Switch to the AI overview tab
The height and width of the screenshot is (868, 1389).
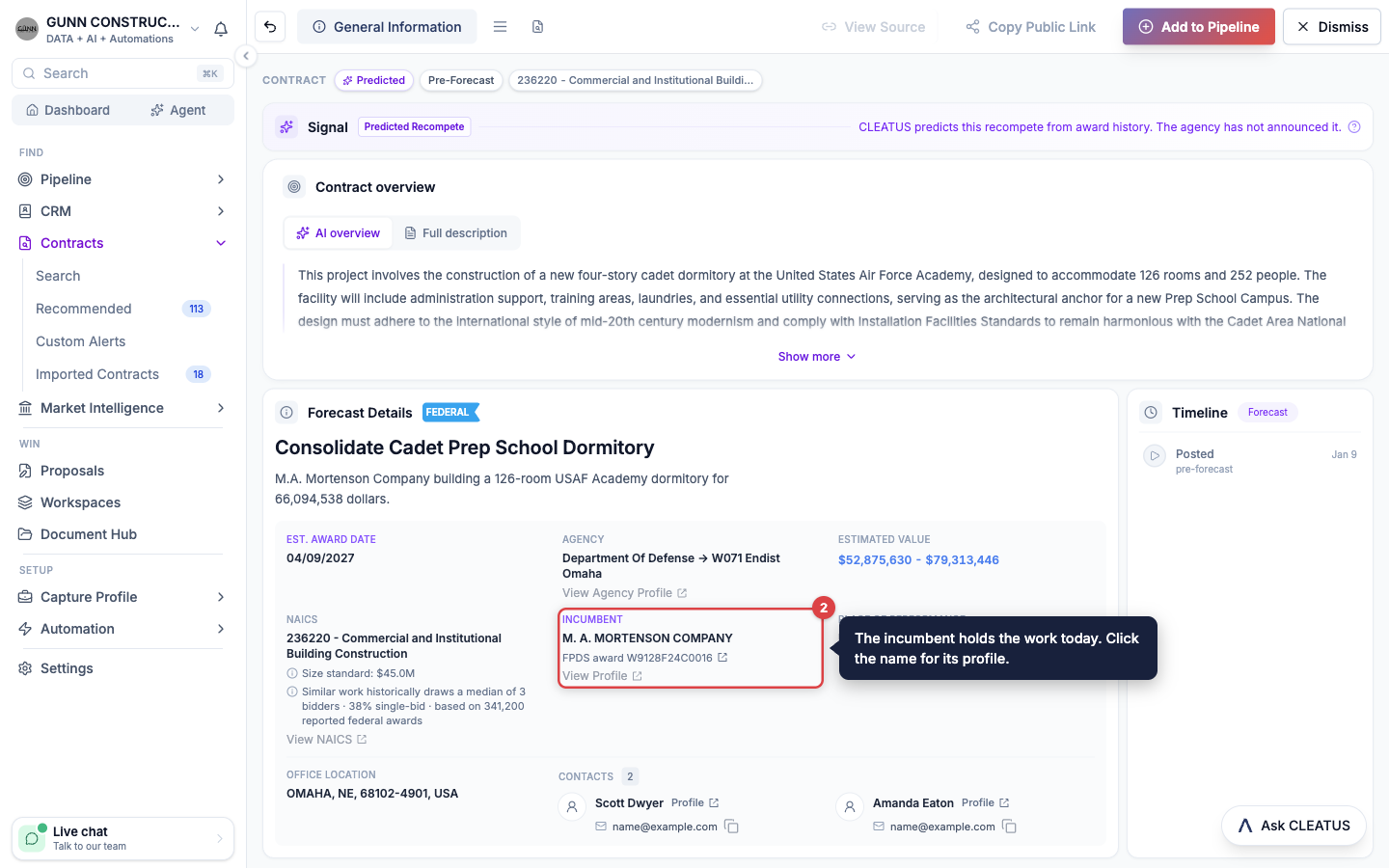click(339, 233)
